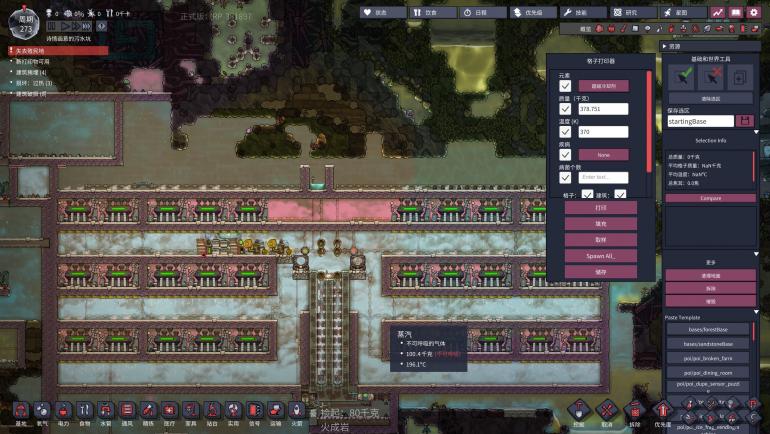
Task: Open the Refinement (精炼) build category
Action: [x=148, y=411]
